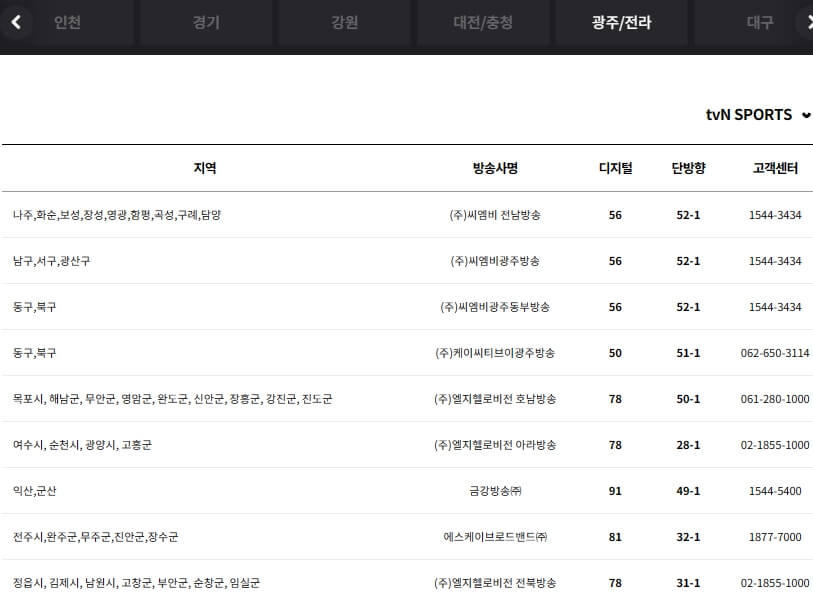Click the 지역 column header
This screenshot has height=605, width=813.
click(x=205, y=168)
